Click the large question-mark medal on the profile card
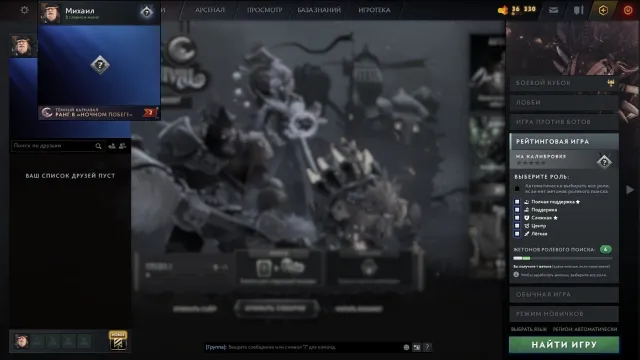The height and width of the screenshot is (360, 640). click(100, 65)
